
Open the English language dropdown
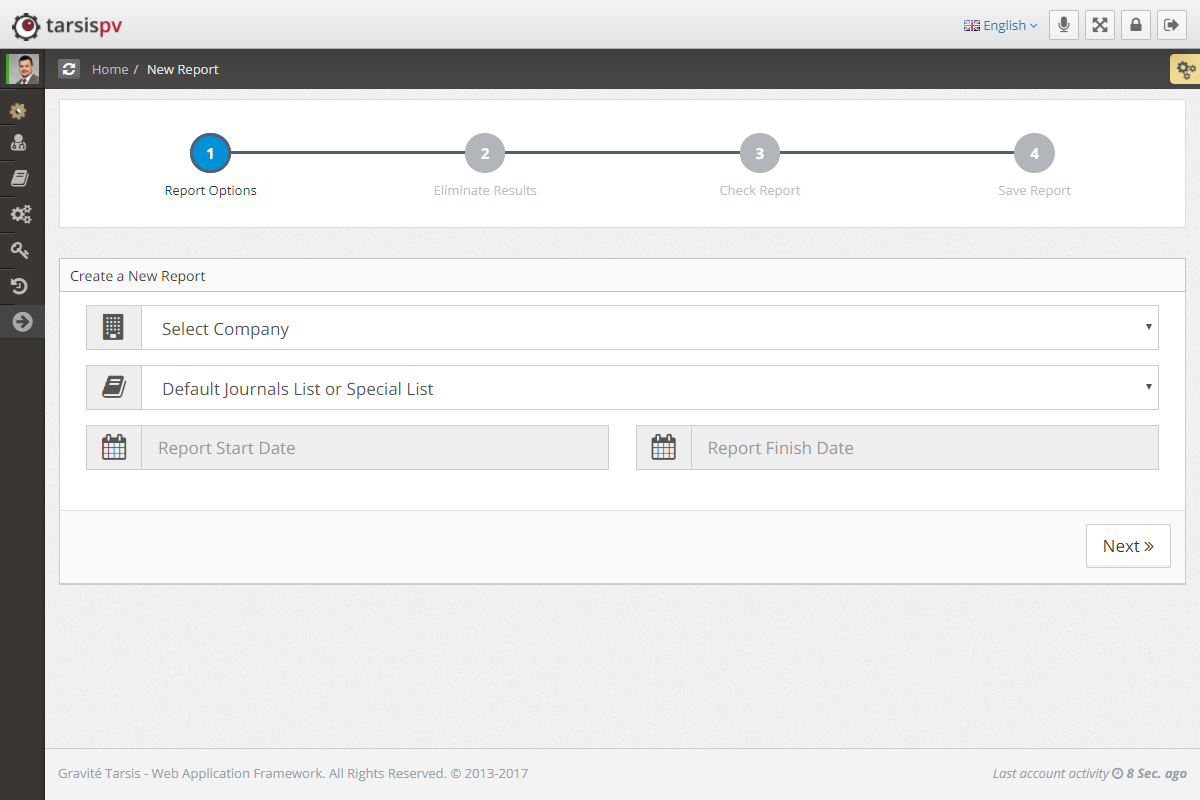[1000, 25]
